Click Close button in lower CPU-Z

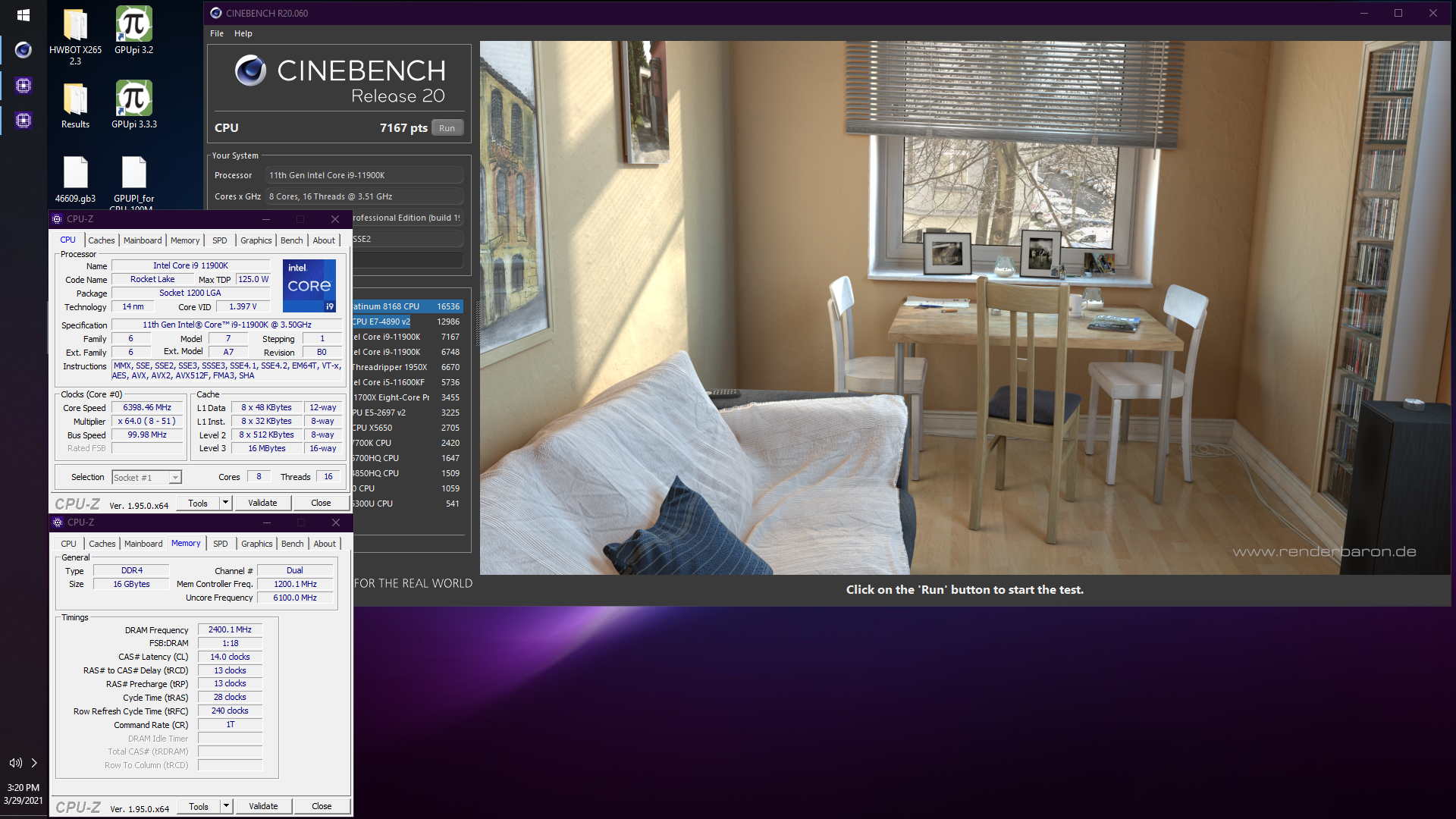pyautogui.click(x=322, y=806)
